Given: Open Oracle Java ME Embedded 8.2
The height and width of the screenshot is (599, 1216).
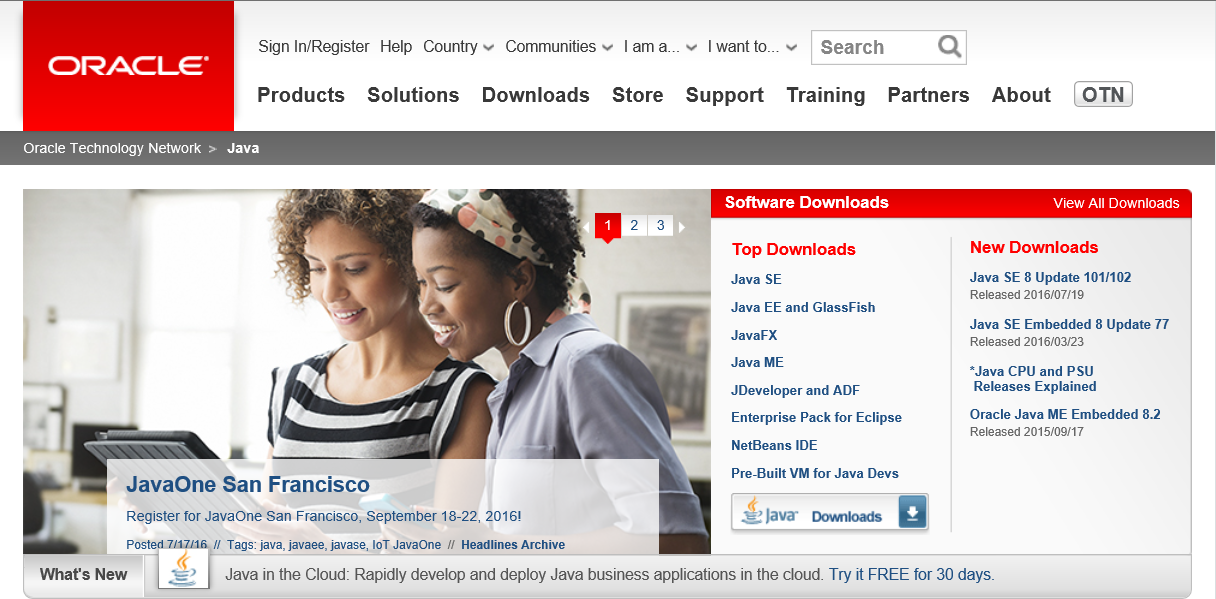Looking at the screenshot, I should point(1065,414).
